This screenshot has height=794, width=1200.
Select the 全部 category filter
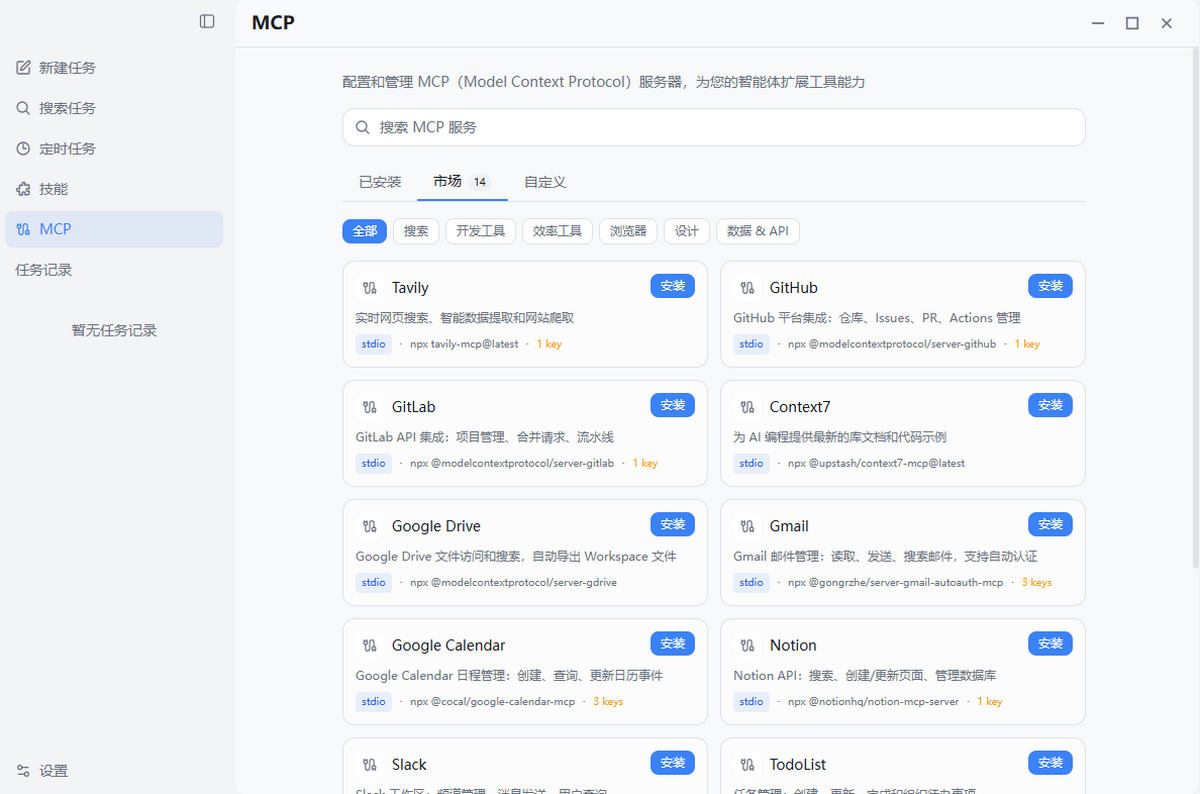pyautogui.click(x=364, y=231)
